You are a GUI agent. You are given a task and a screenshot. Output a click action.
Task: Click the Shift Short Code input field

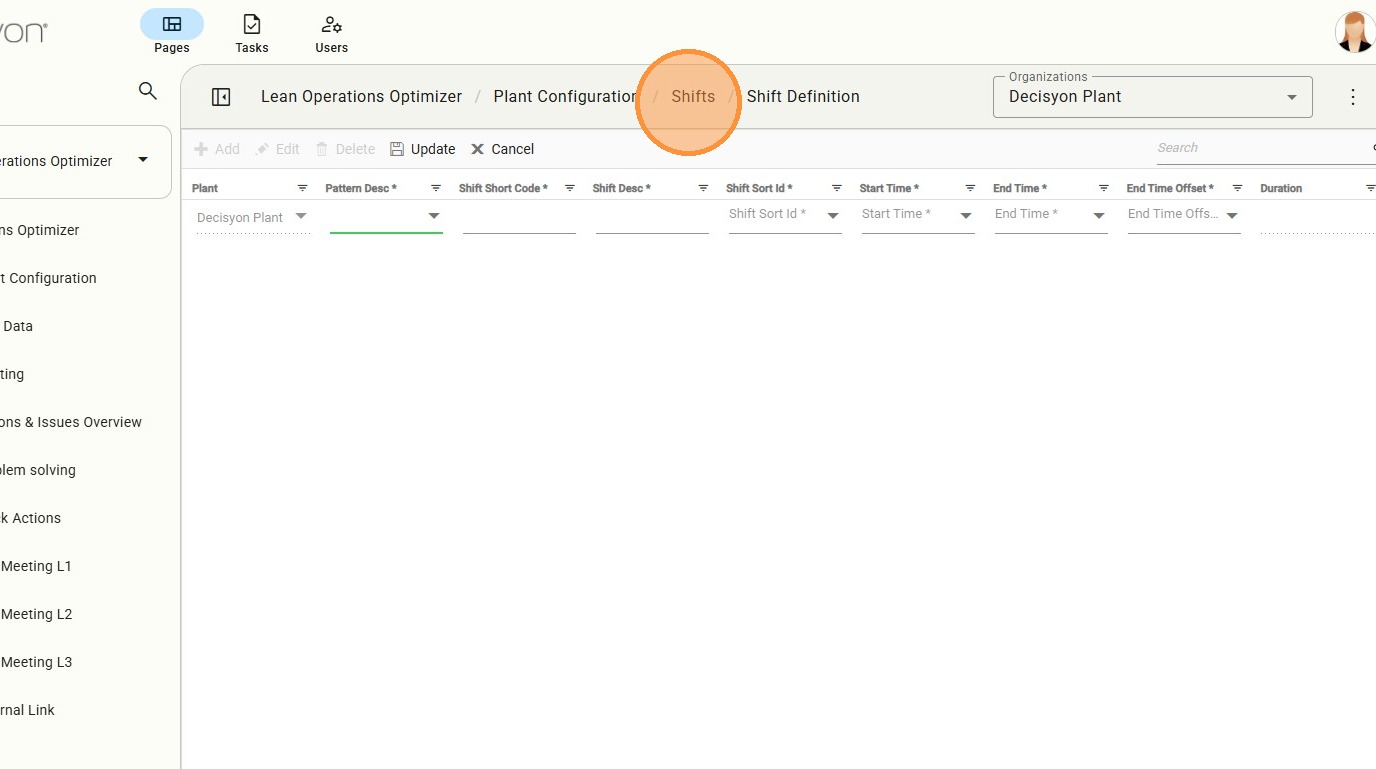(x=519, y=218)
